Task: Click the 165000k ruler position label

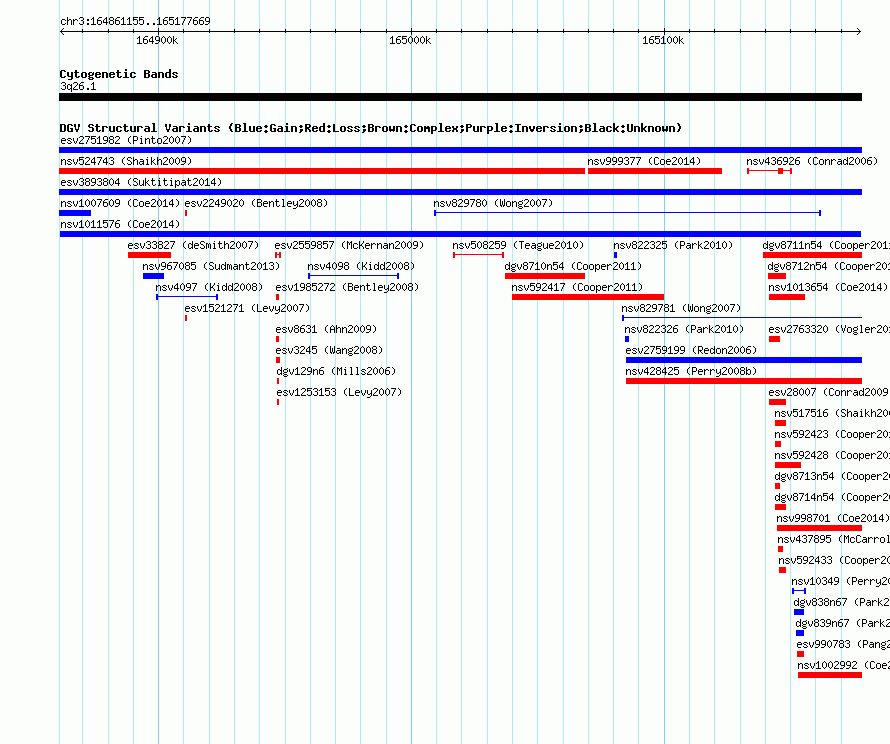Action: (410, 40)
